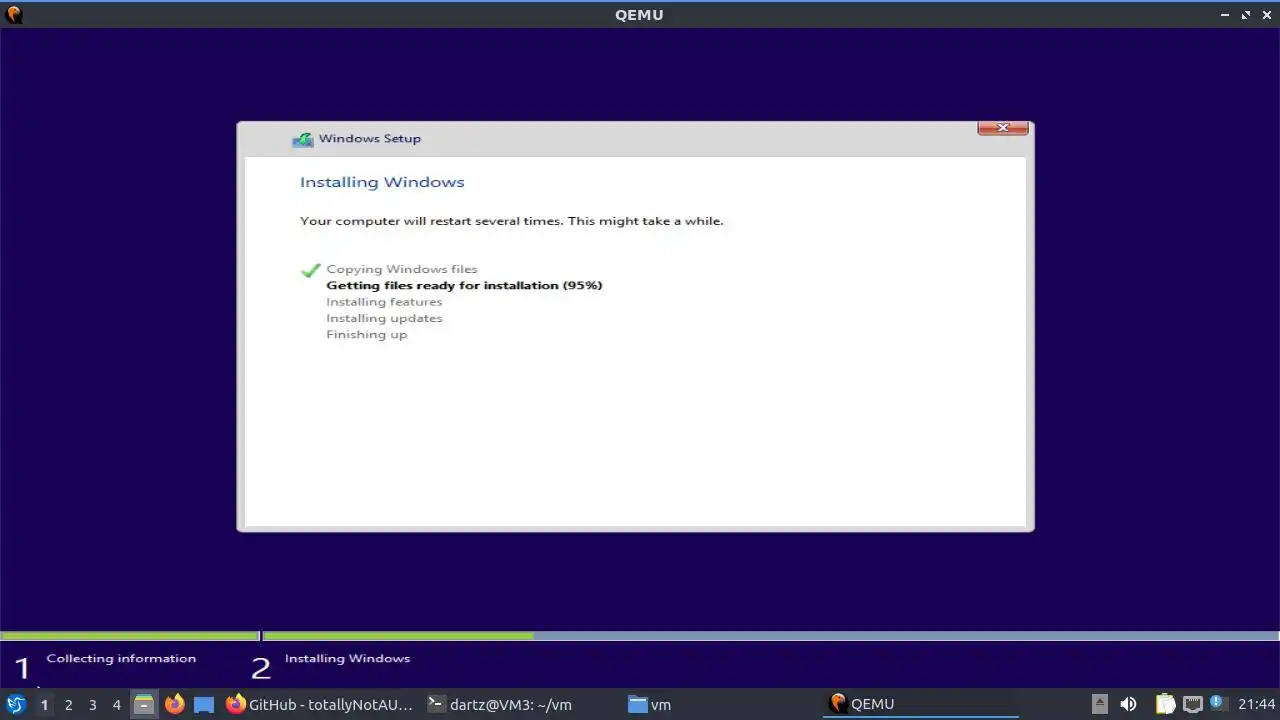1280x720 pixels.
Task: Open the volume control icon
Action: [1129, 704]
